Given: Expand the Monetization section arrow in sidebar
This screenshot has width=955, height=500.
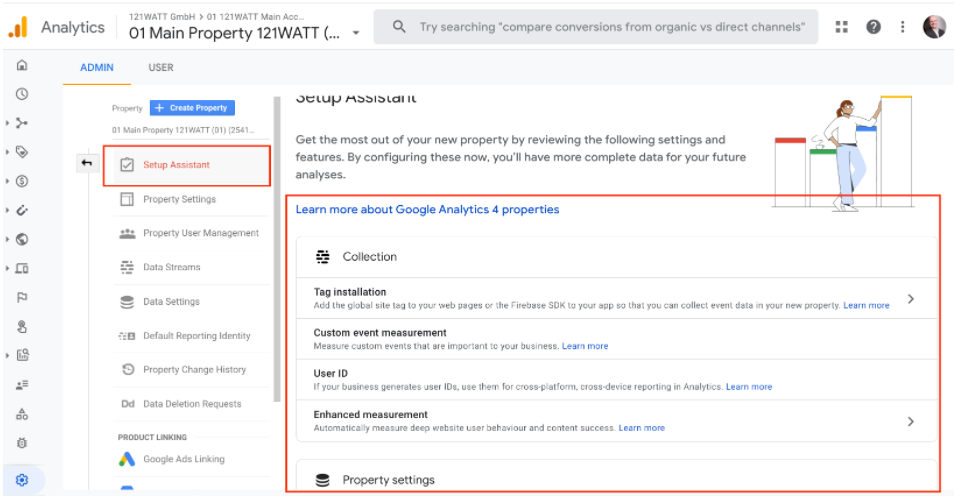Looking at the screenshot, I should [7, 181].
